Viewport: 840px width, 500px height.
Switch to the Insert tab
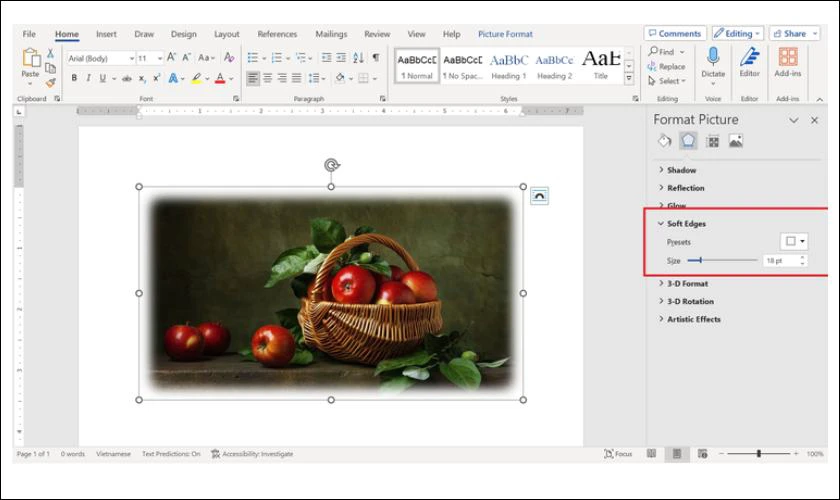coord(106,34)
